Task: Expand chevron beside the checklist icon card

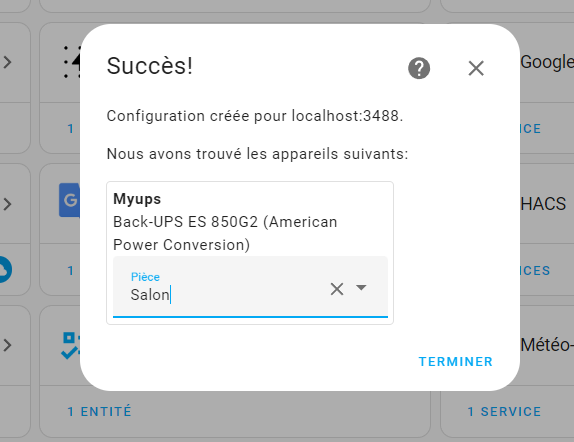Action: (7, 345)
